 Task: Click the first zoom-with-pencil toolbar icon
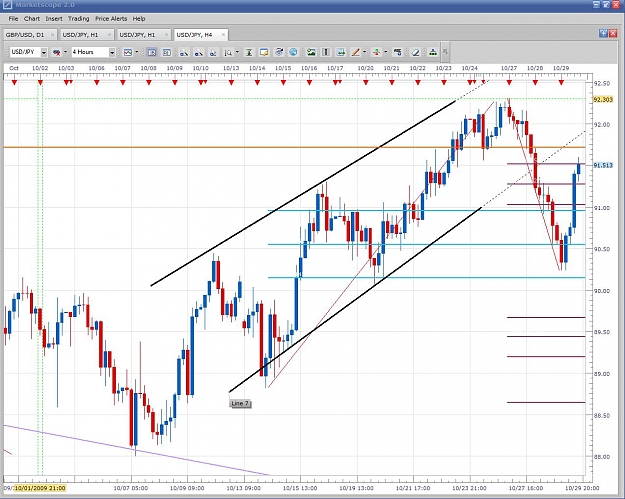[184, 52]
